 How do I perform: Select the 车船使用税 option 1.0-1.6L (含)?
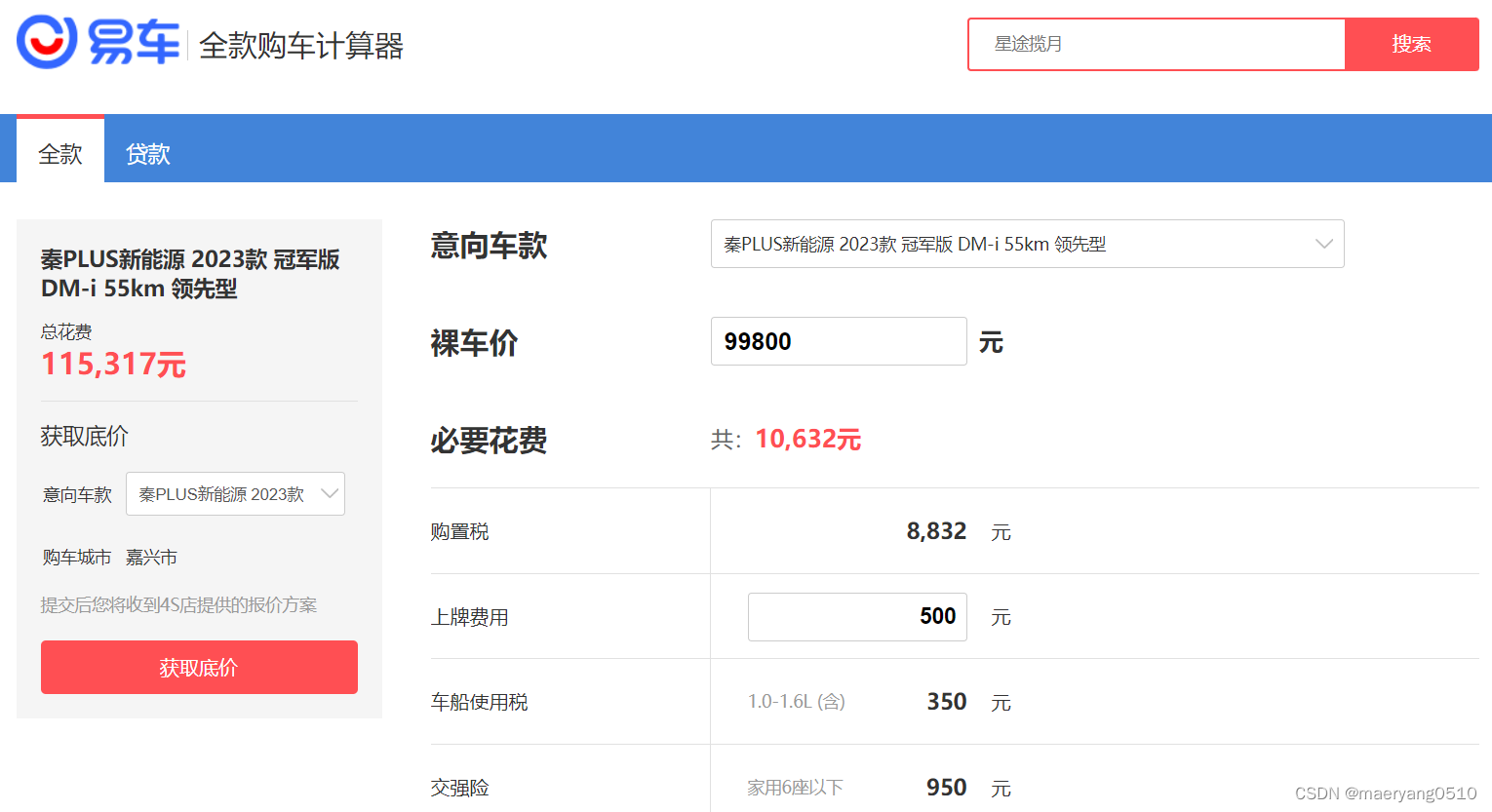[797, 702]
